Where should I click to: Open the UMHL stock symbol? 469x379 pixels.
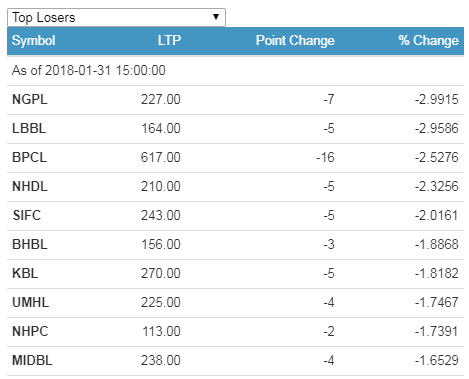[30, 302]
